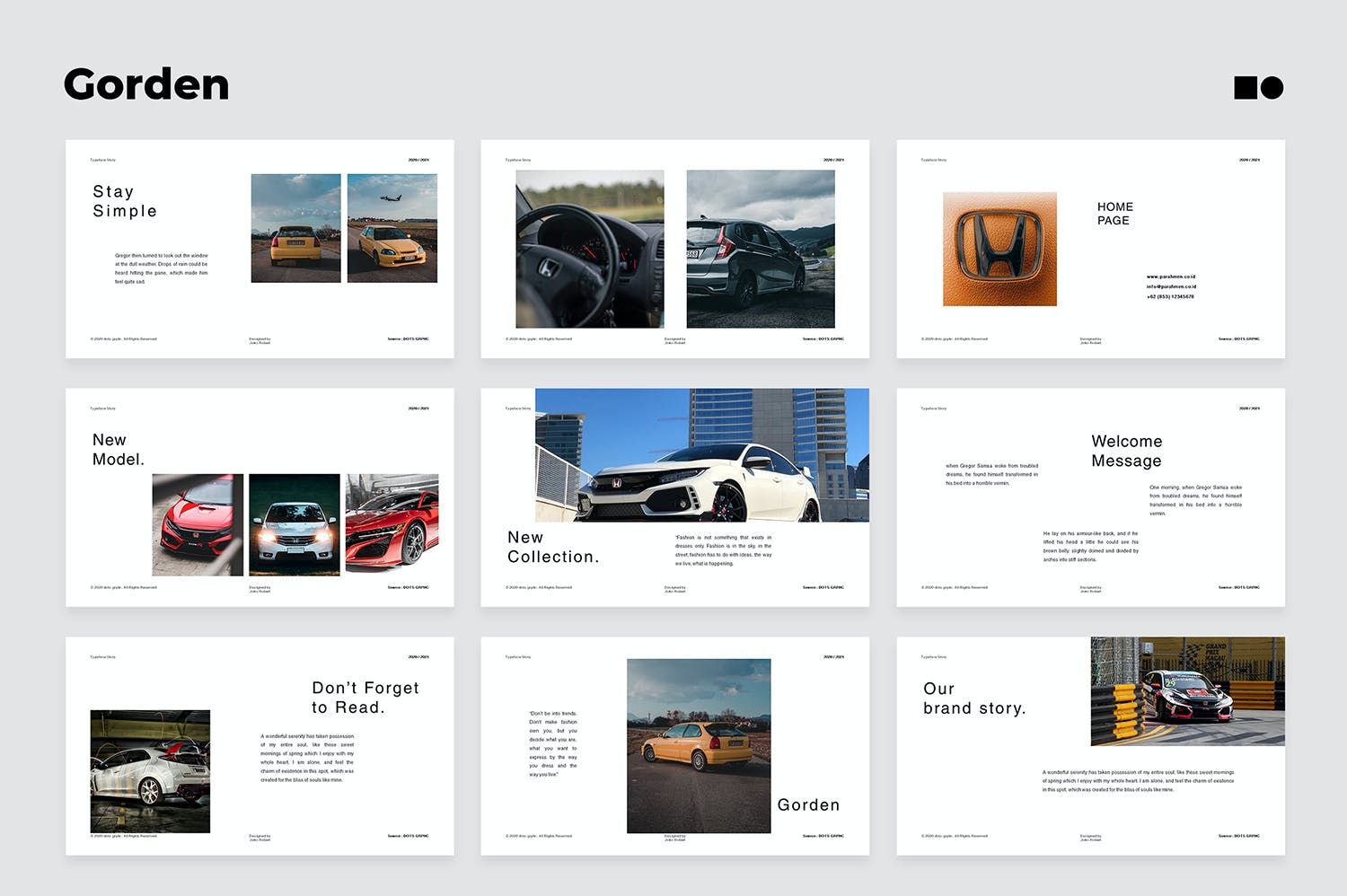This screenshot has height=896, width=1347.
Task: Select the yellow car rear-view photo
Action: tap(295, 228)
